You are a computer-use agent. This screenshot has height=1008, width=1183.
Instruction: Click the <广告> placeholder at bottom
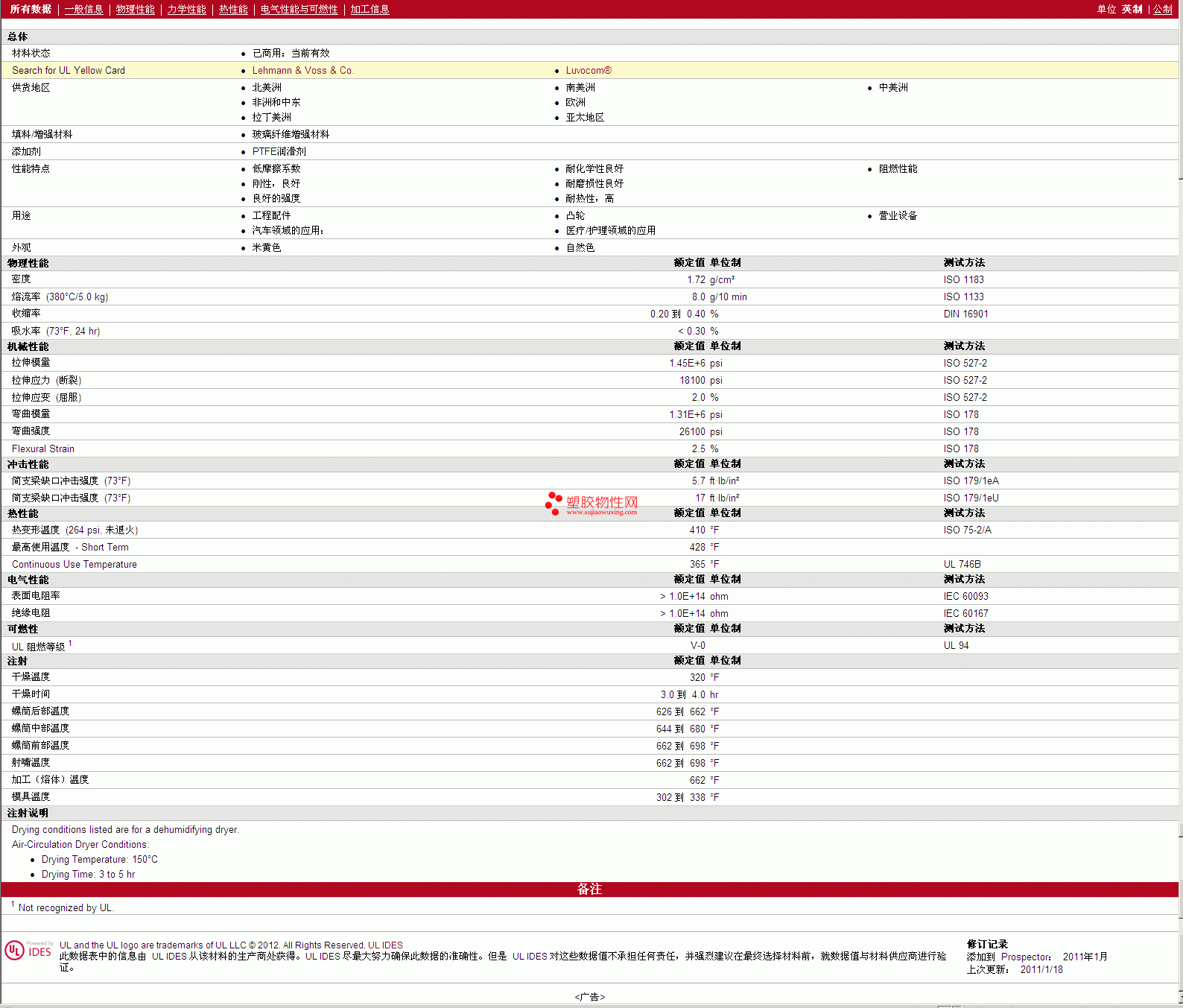point(590,997)
